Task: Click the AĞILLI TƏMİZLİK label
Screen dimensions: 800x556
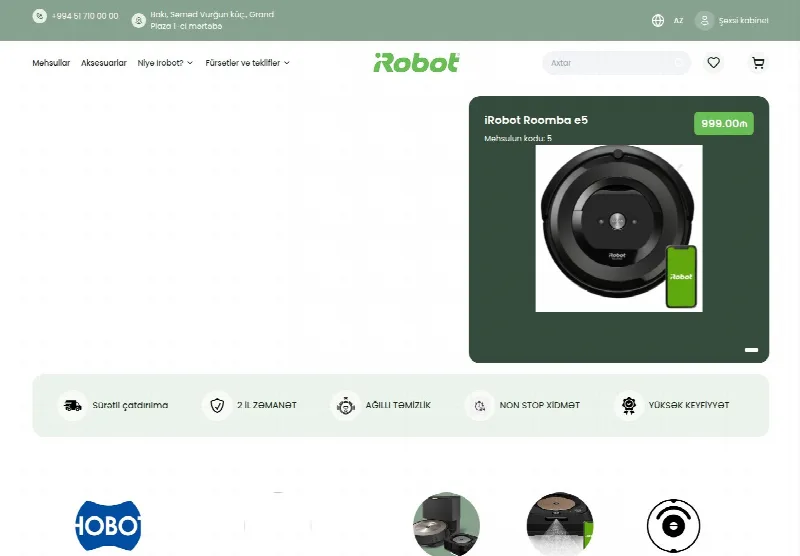Action: (x=398, y=406)
